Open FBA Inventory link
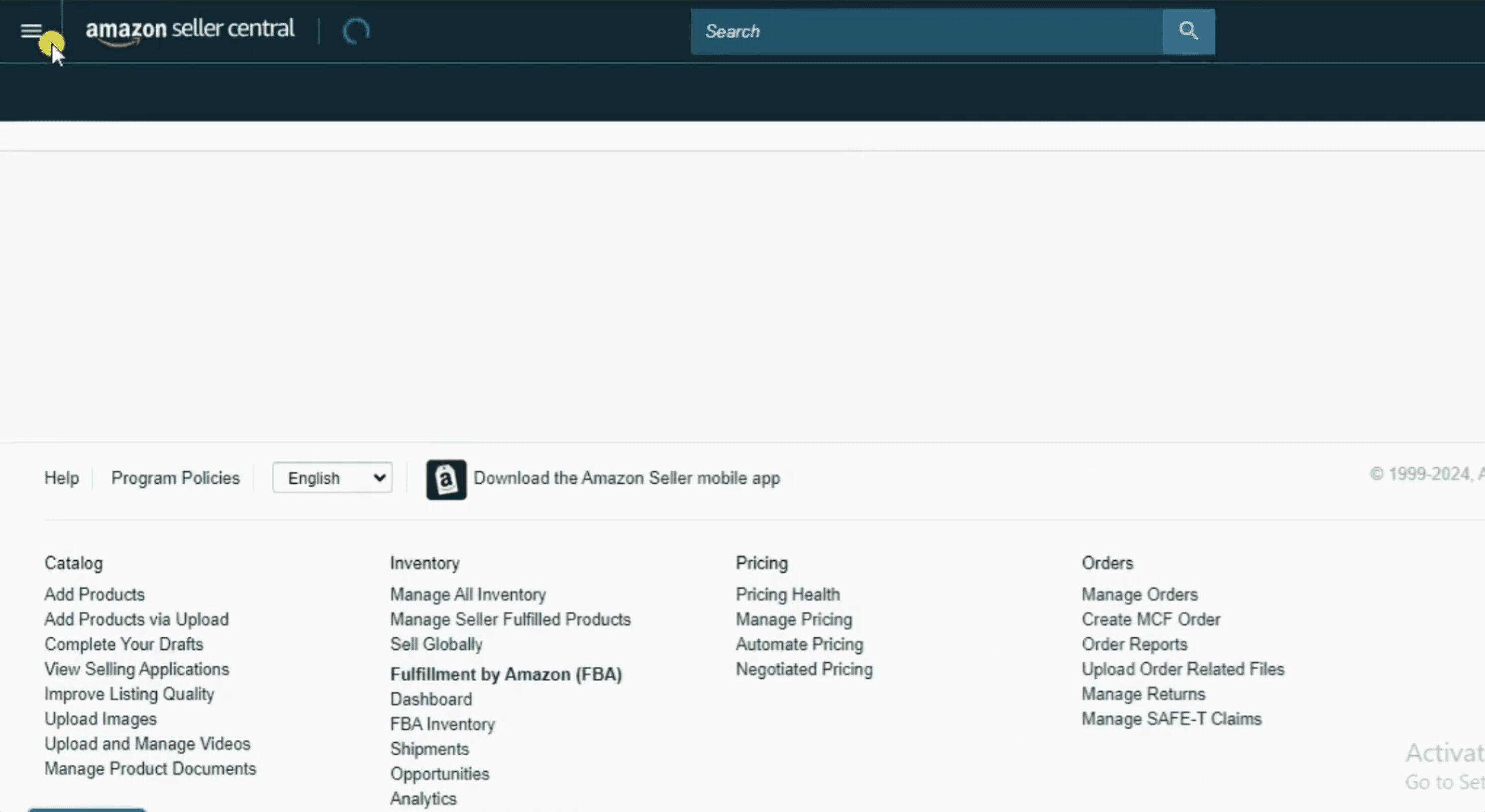Screen dimensions: 1485x812 coord(442,724)
